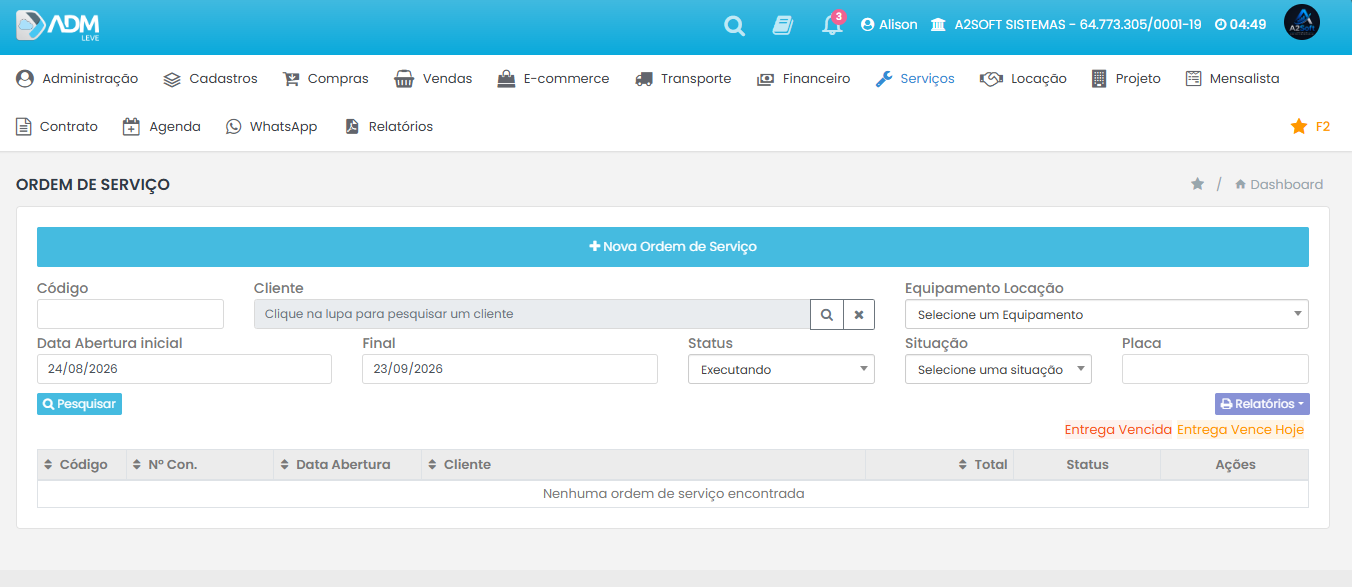Viewport: 1352px width, 587px height.
Task: Go to Dashboard via breadcrumb link
Action: pyautogui.click(x=1279, y=184)
